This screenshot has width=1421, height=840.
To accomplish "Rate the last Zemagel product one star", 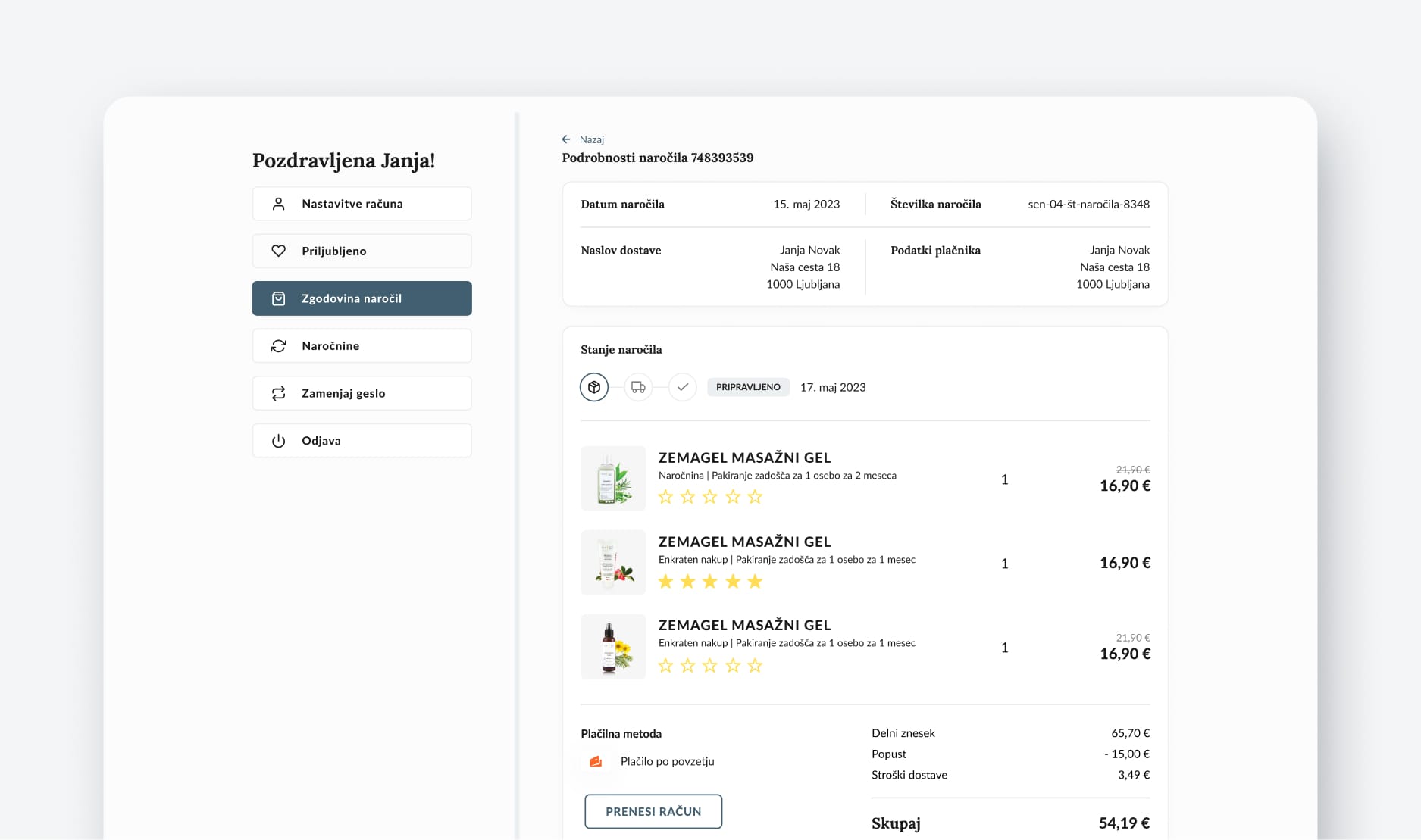I will 667,665.
